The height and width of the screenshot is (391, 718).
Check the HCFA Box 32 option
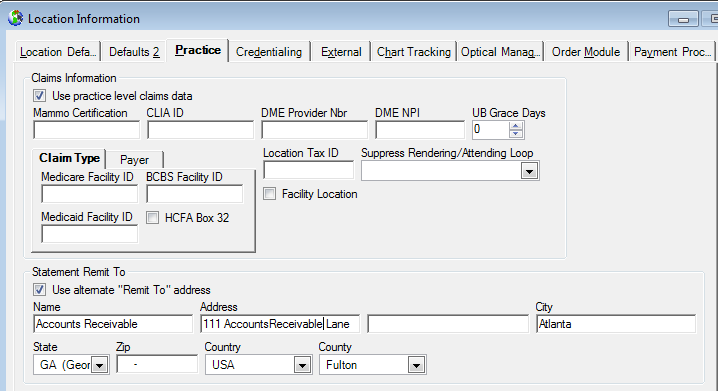(152, 217)
